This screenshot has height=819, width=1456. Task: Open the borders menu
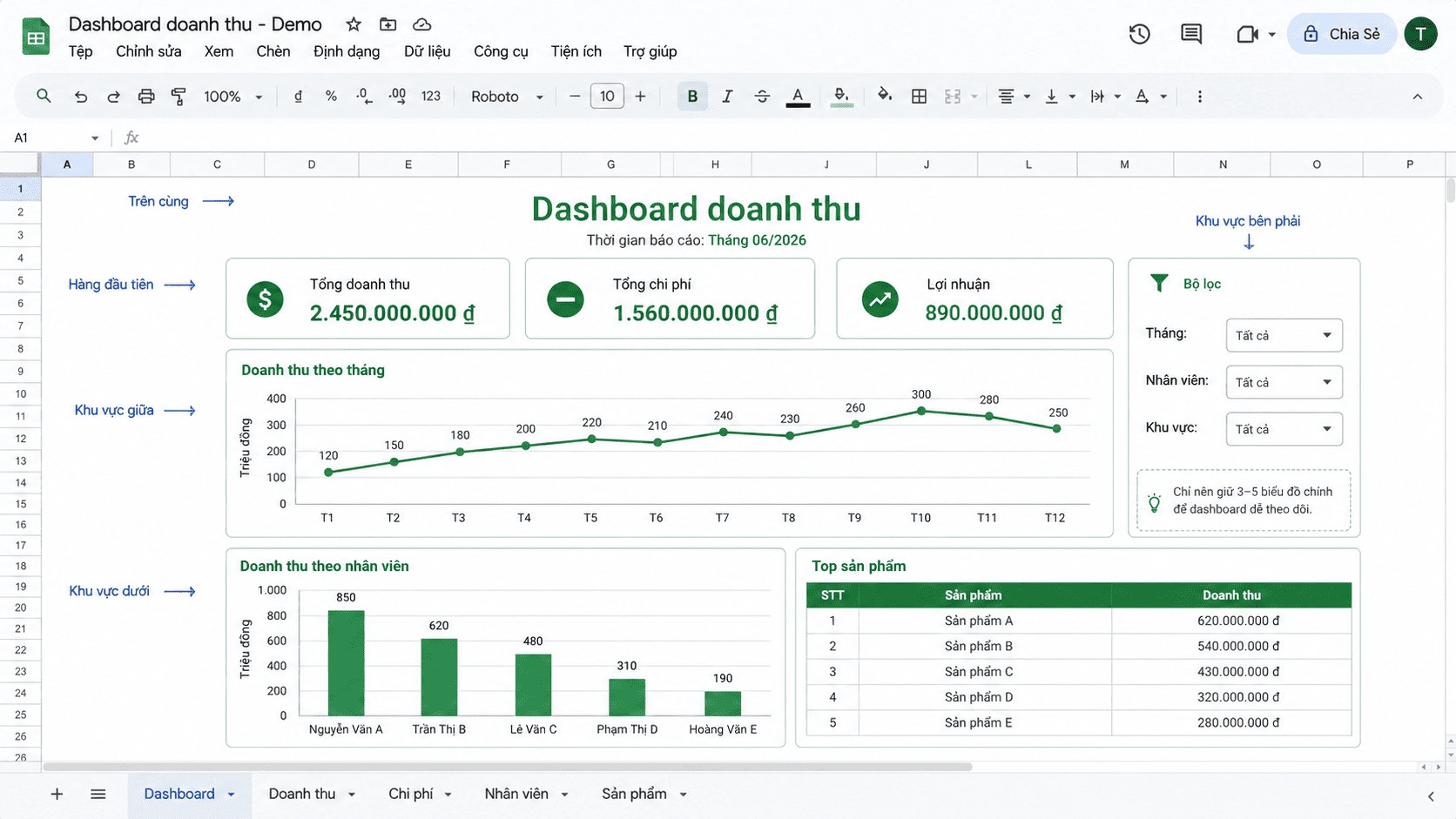919,97
